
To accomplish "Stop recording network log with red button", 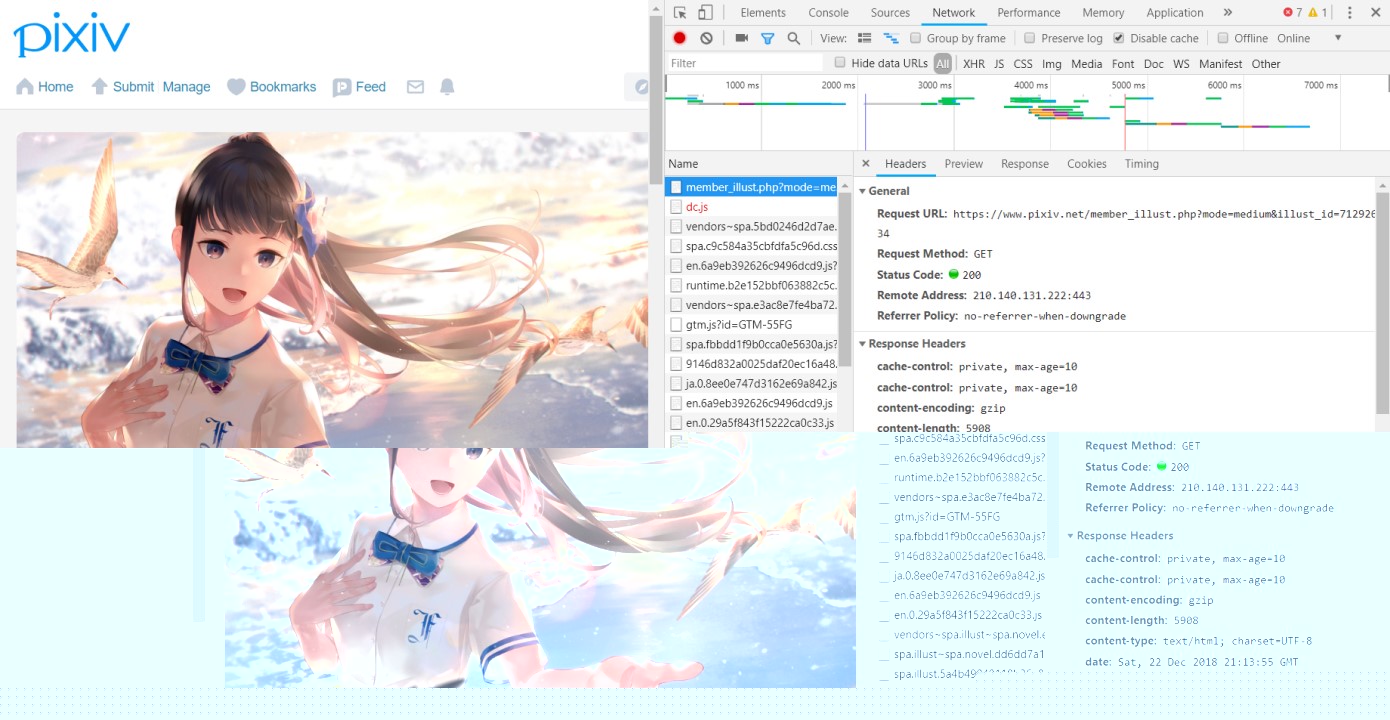I will click(680, 38).
